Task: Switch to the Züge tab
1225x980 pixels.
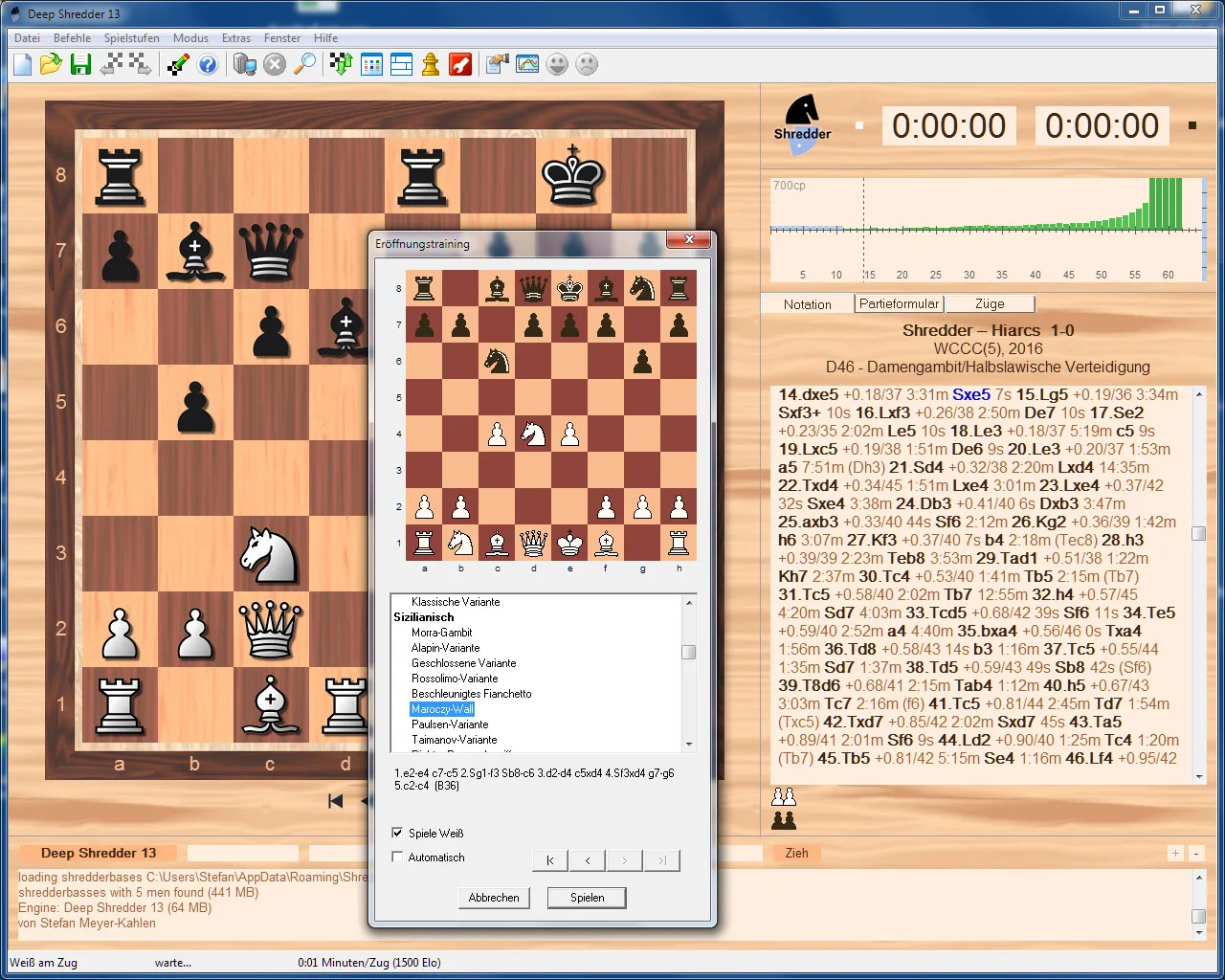Action: [990, 303]
